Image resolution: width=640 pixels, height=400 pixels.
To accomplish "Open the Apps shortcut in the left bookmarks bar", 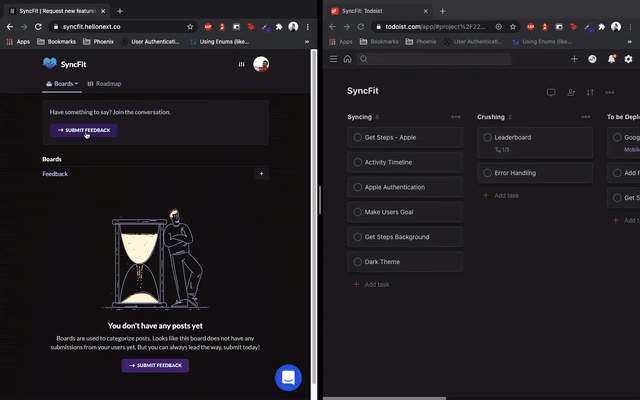I will point(18,42).
